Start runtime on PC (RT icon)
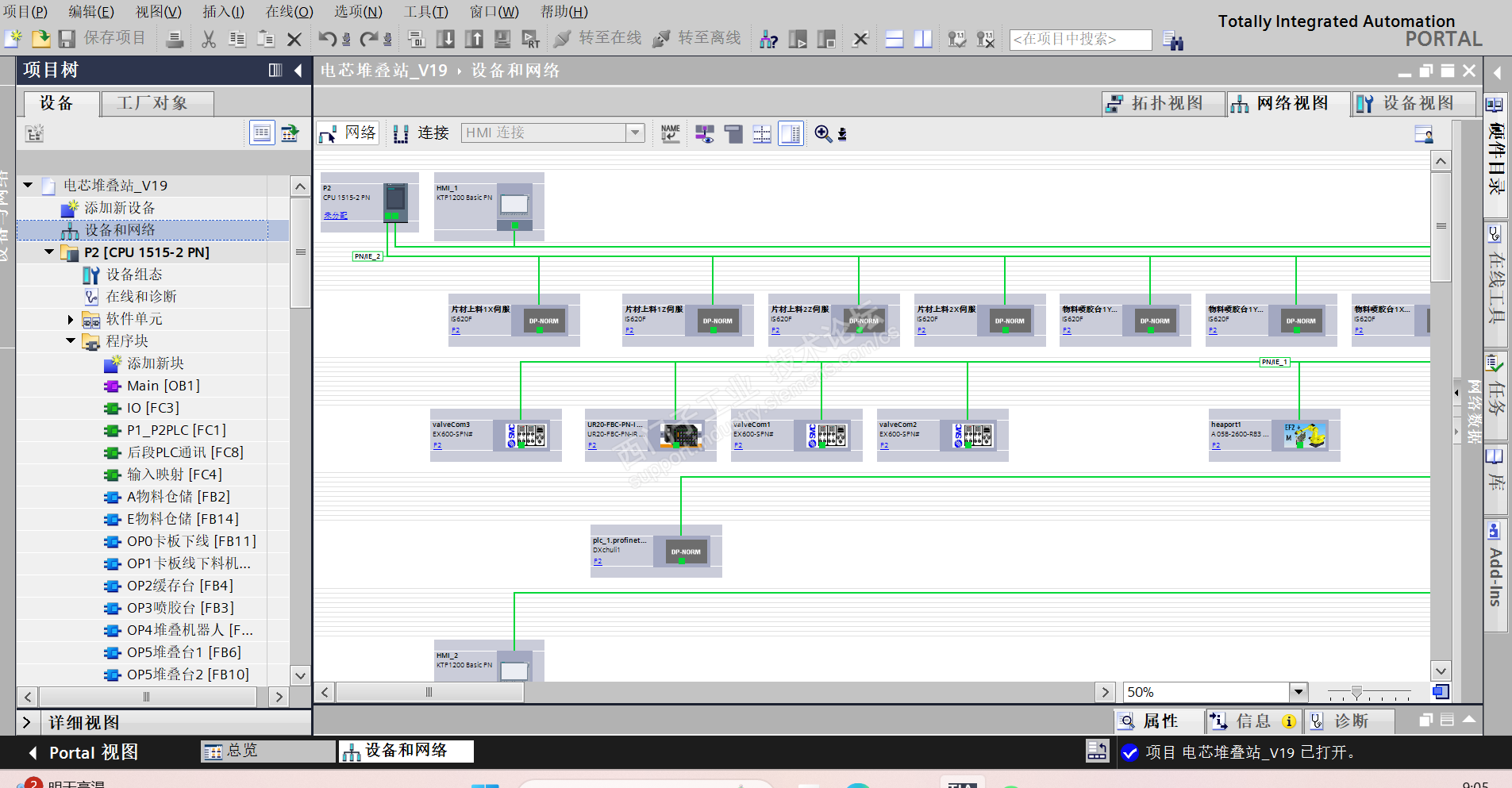The width and height of the screenshot is (1512, 788). click(x=531, y=39)
